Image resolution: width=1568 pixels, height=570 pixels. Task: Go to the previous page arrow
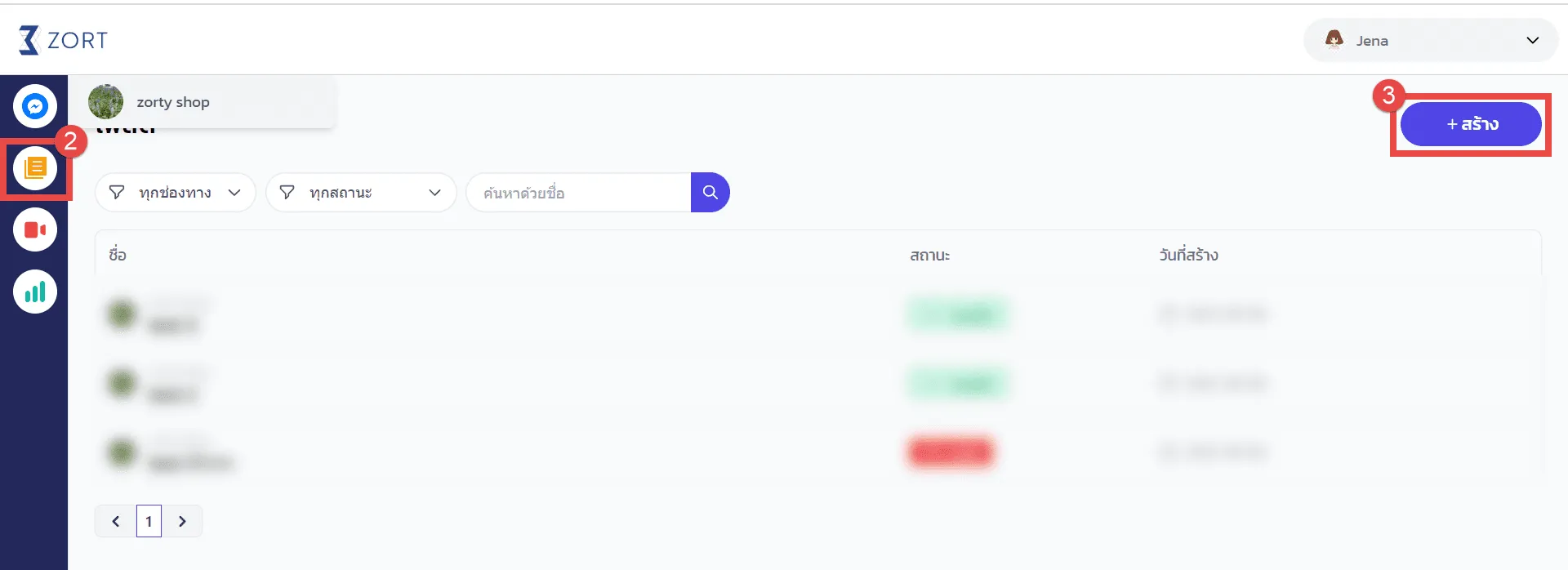[x=116, y=521]
